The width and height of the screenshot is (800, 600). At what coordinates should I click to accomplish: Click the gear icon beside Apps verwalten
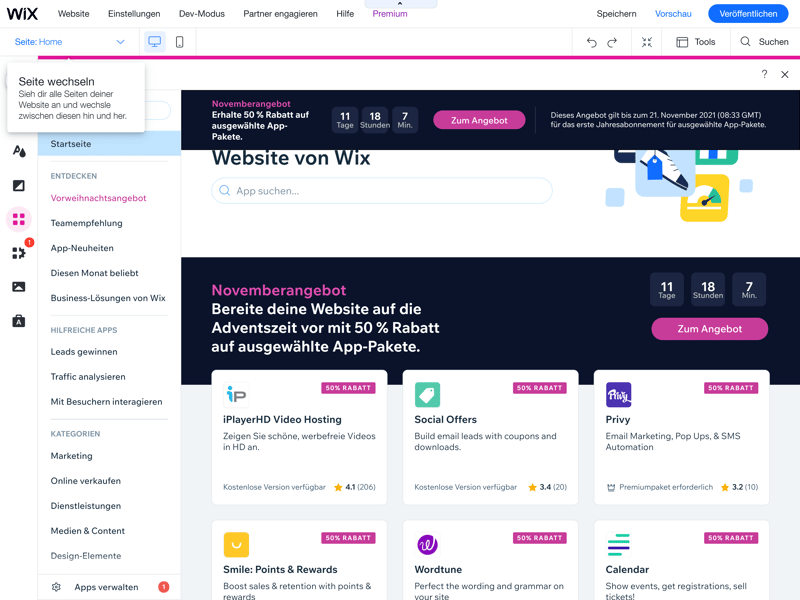[x=56, y=587]
